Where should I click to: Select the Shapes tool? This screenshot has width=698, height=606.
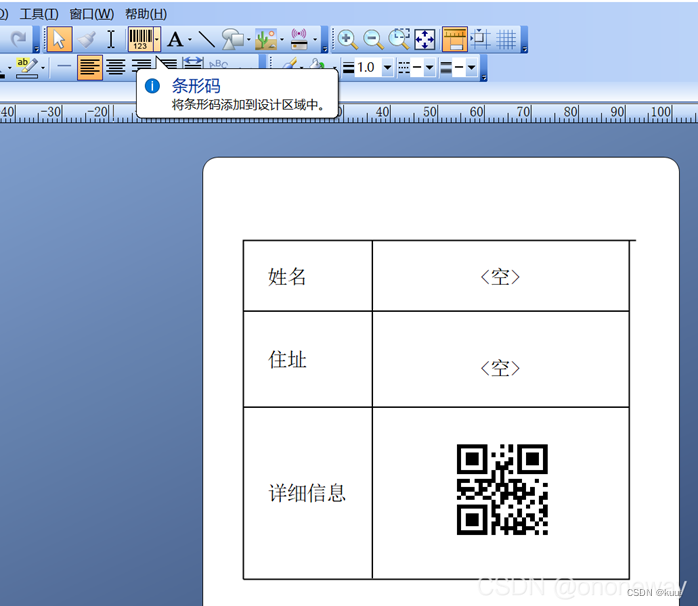[232, 40]
